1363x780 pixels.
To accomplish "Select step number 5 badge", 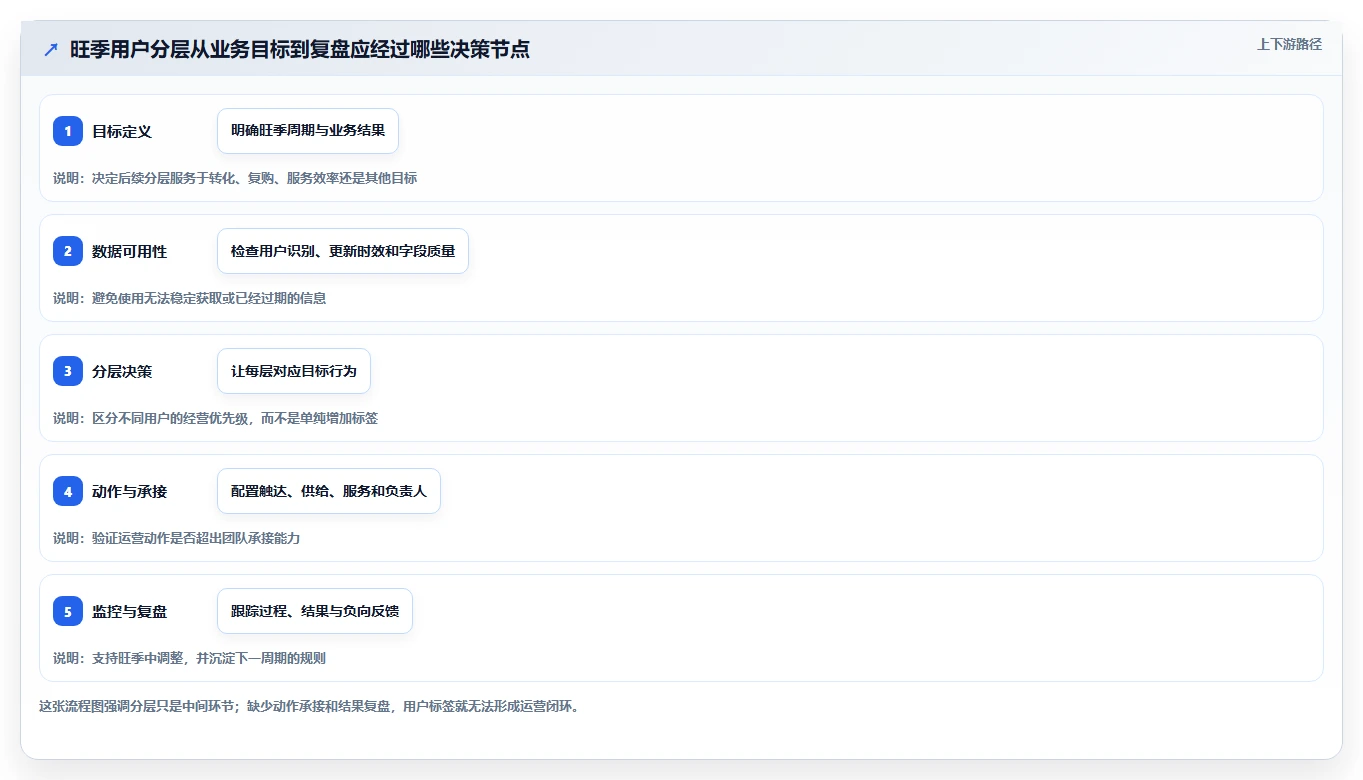I will coord(68,611).
